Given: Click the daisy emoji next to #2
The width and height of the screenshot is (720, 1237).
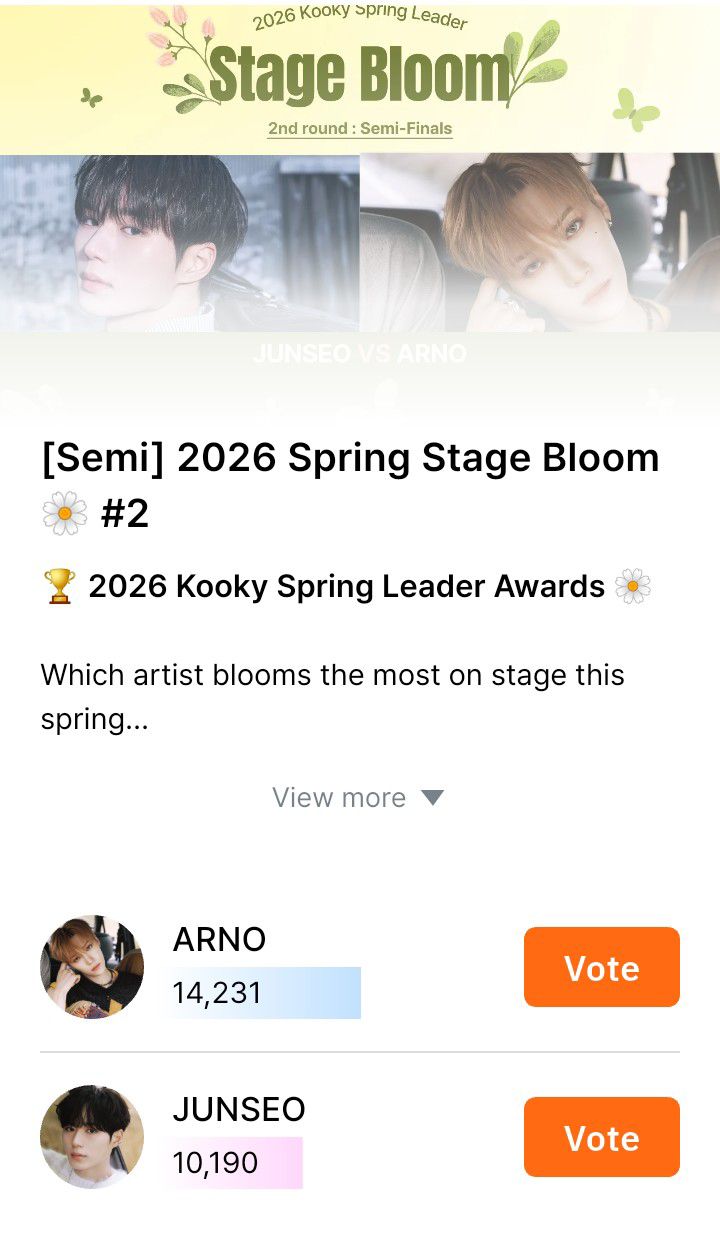Looking at the screenshot, I should [65, 514].
